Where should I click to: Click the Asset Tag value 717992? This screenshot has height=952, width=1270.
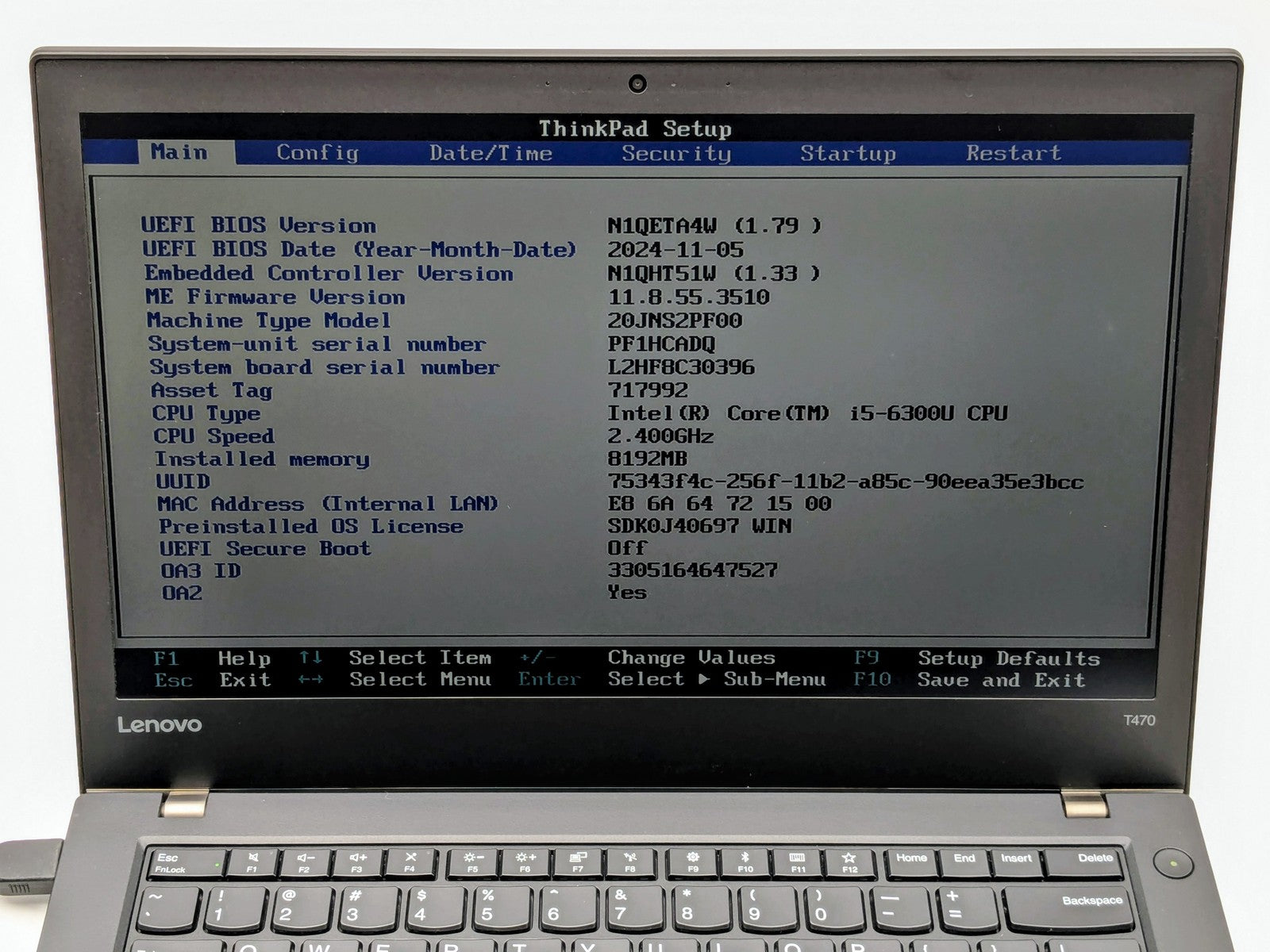[x=648, y=390]
